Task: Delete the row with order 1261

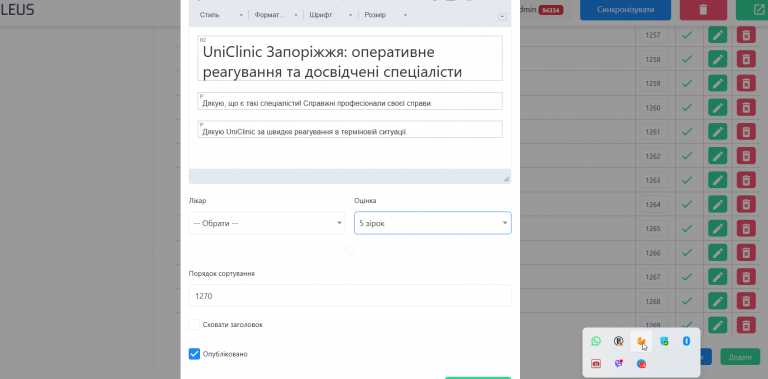Action: (746, 132)
